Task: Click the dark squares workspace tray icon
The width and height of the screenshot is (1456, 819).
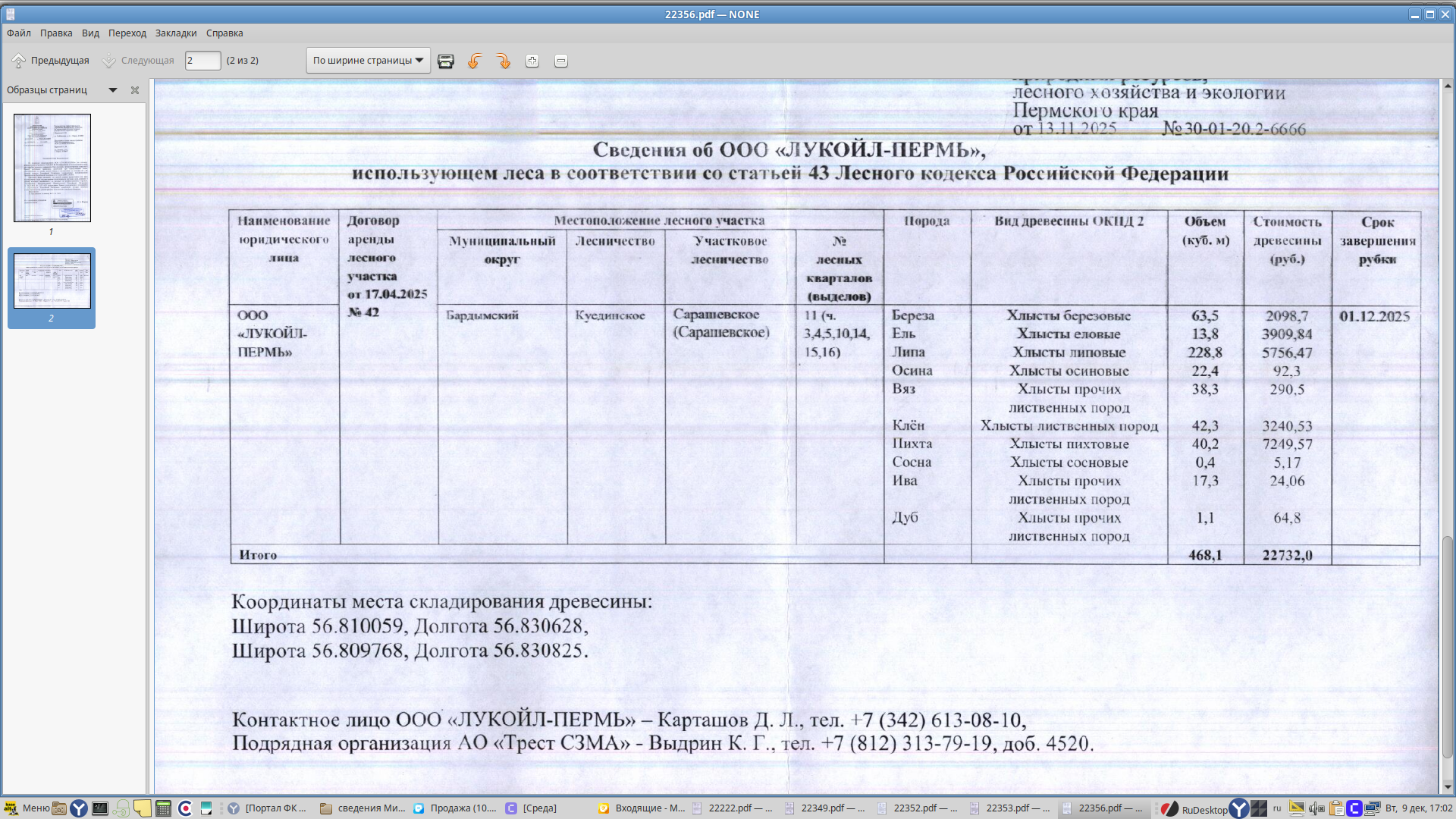Action: click(1259, 808)
